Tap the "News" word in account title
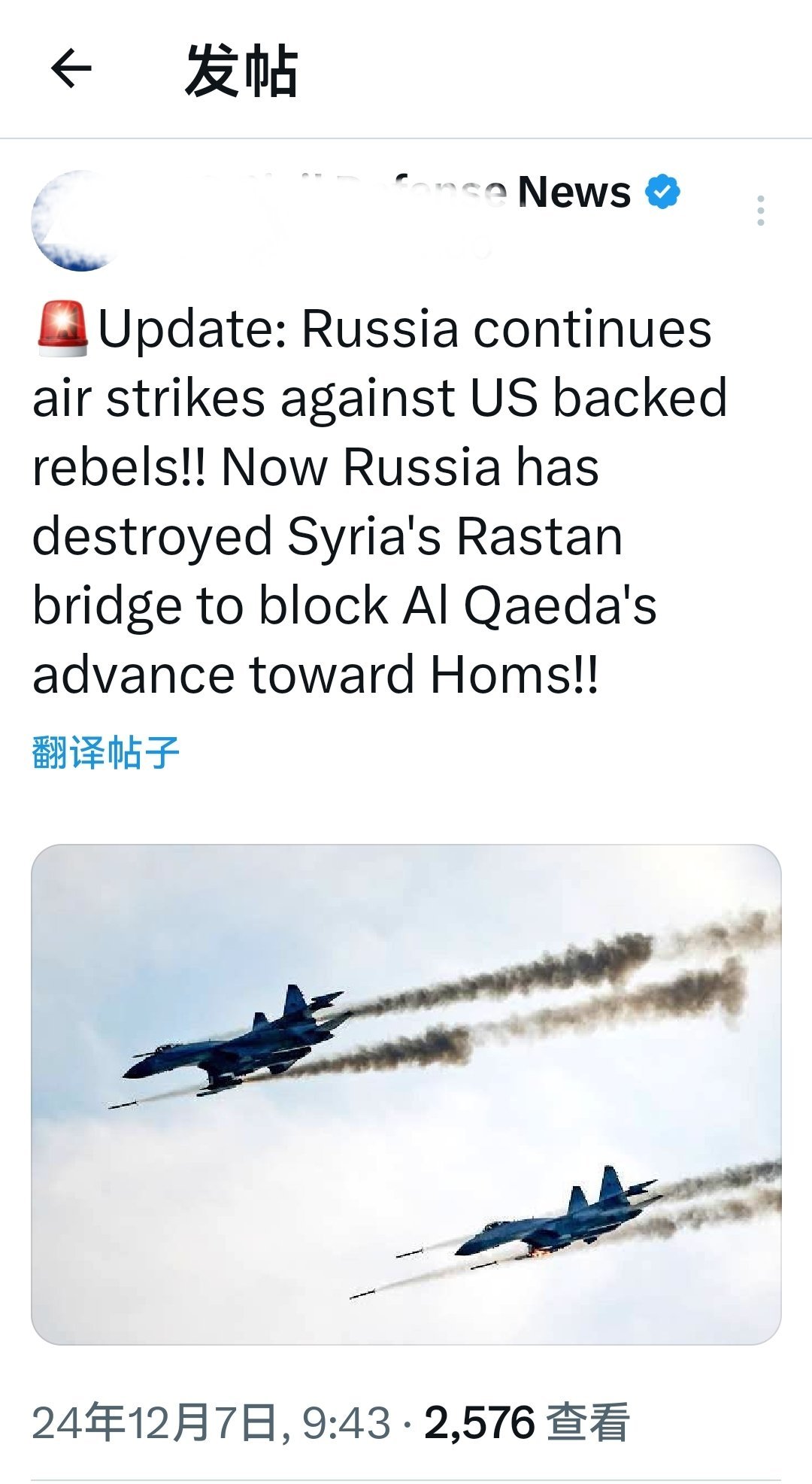This screenshot has width=812, height=1484. [574, 192]
